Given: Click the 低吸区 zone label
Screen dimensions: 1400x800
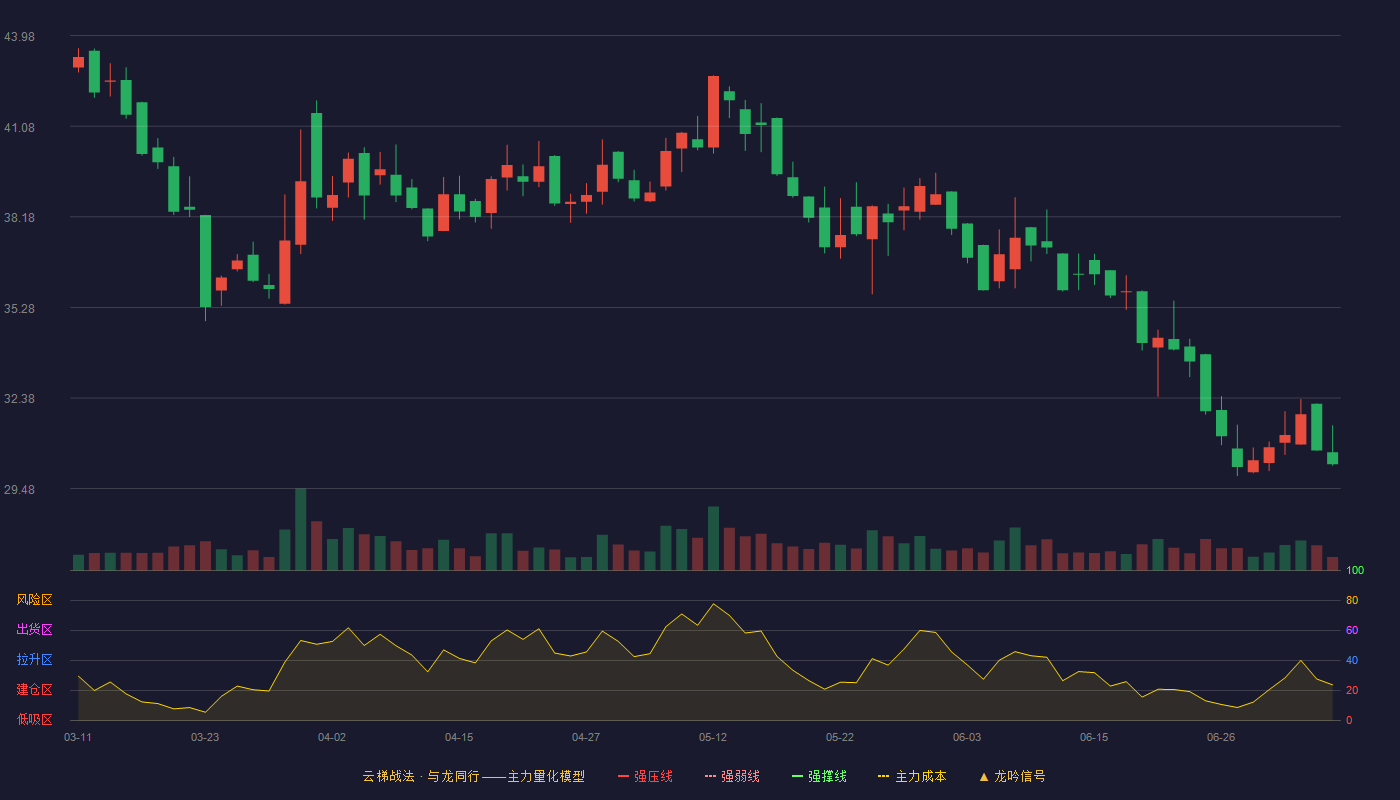Looking at the screenshot, I should [34, 719].
